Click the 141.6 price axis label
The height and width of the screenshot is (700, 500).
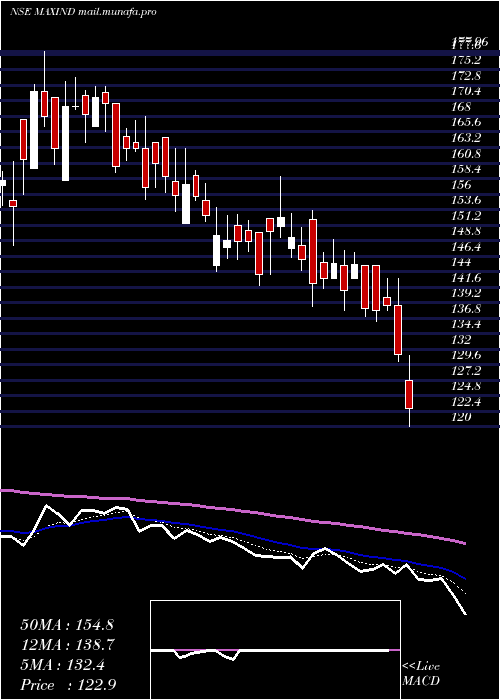465,278
